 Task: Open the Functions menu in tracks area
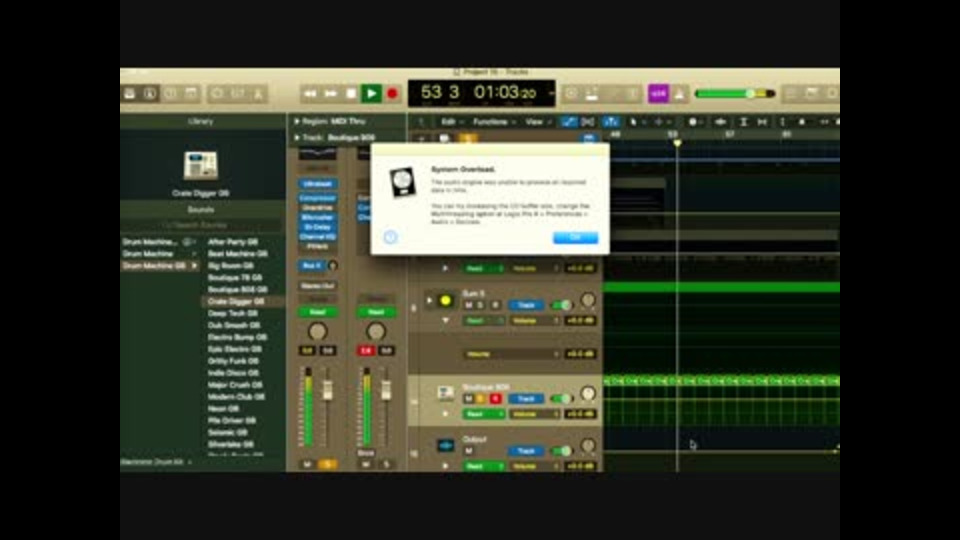click(x=494, y=122)
